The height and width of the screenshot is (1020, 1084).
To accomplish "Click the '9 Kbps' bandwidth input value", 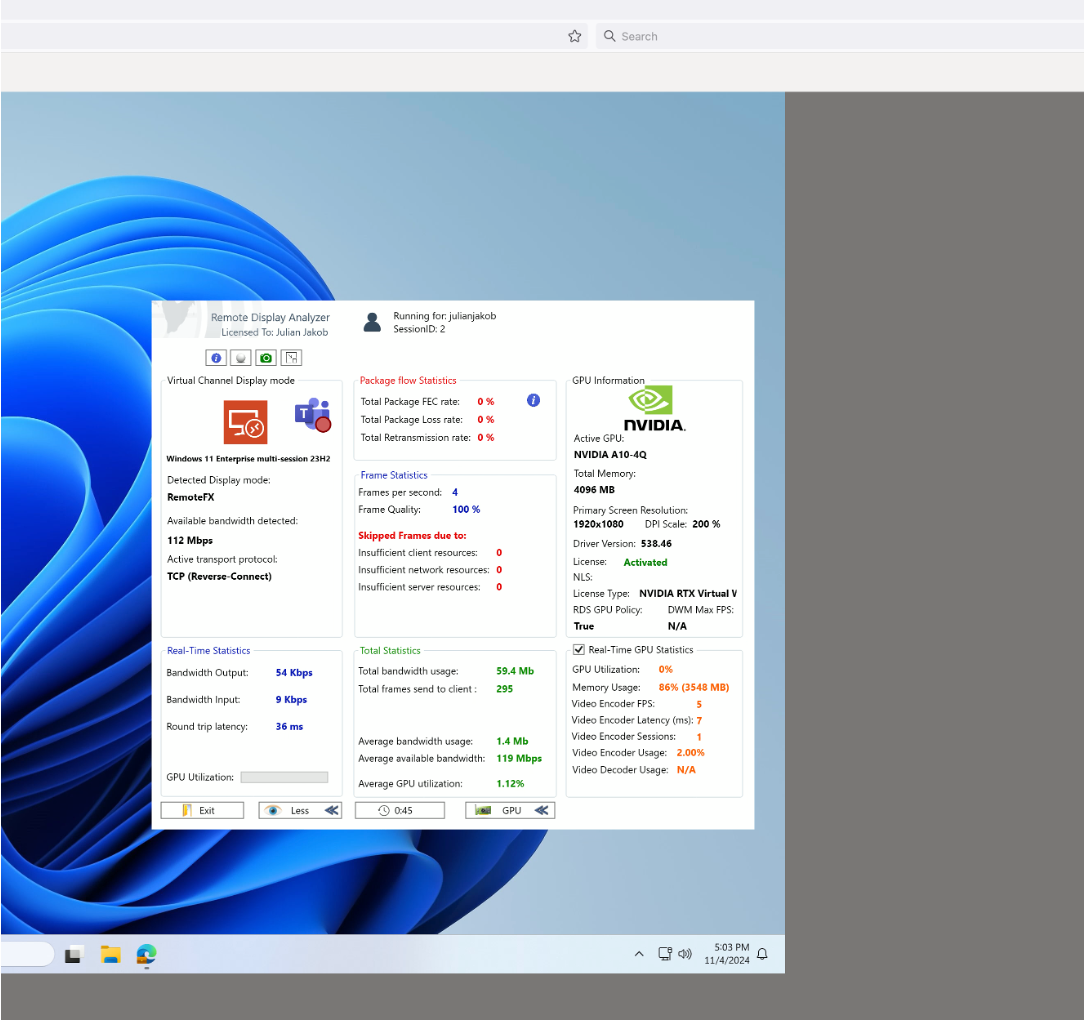I will click(291, 699).
